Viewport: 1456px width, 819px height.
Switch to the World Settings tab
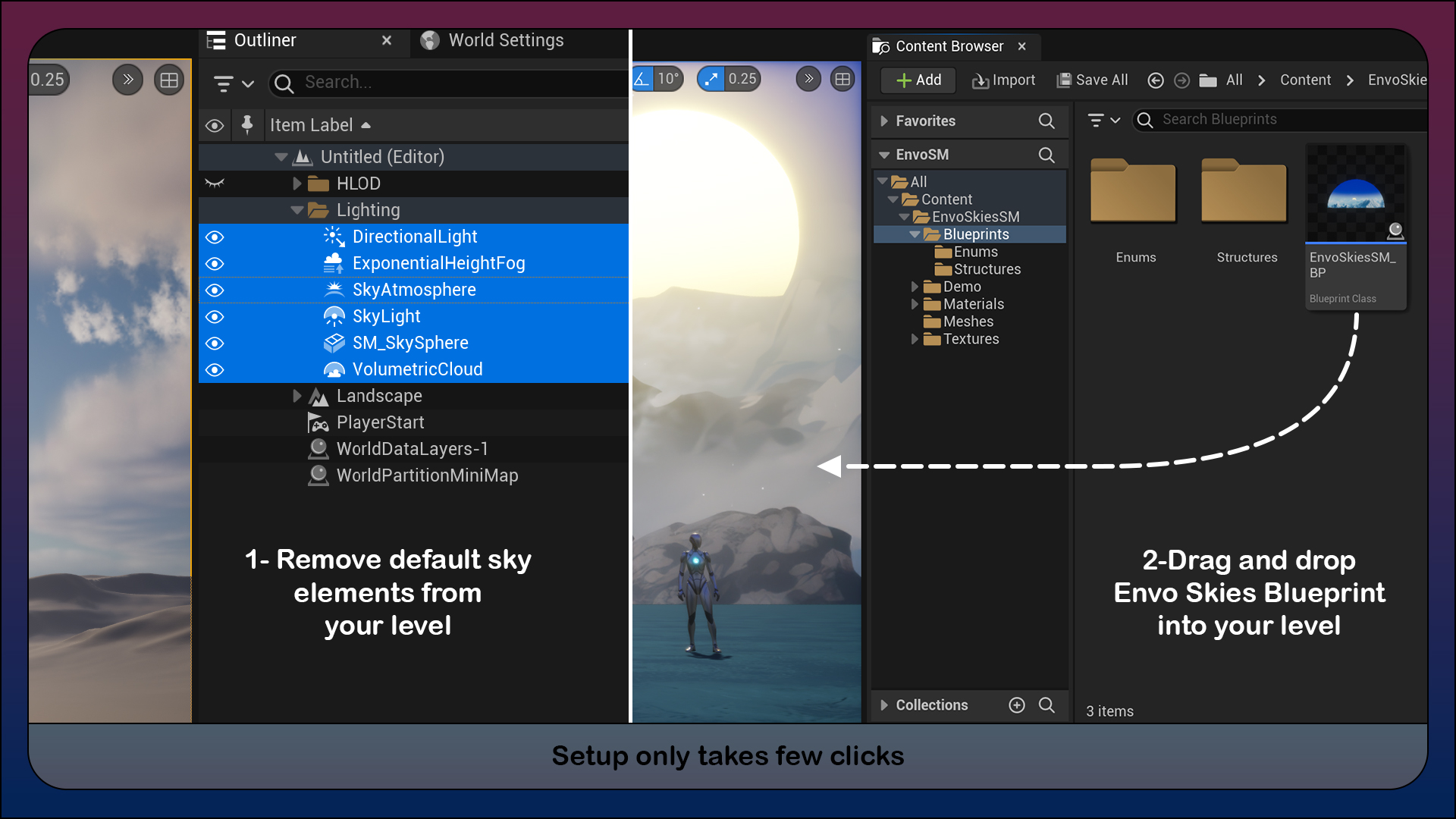505,40
